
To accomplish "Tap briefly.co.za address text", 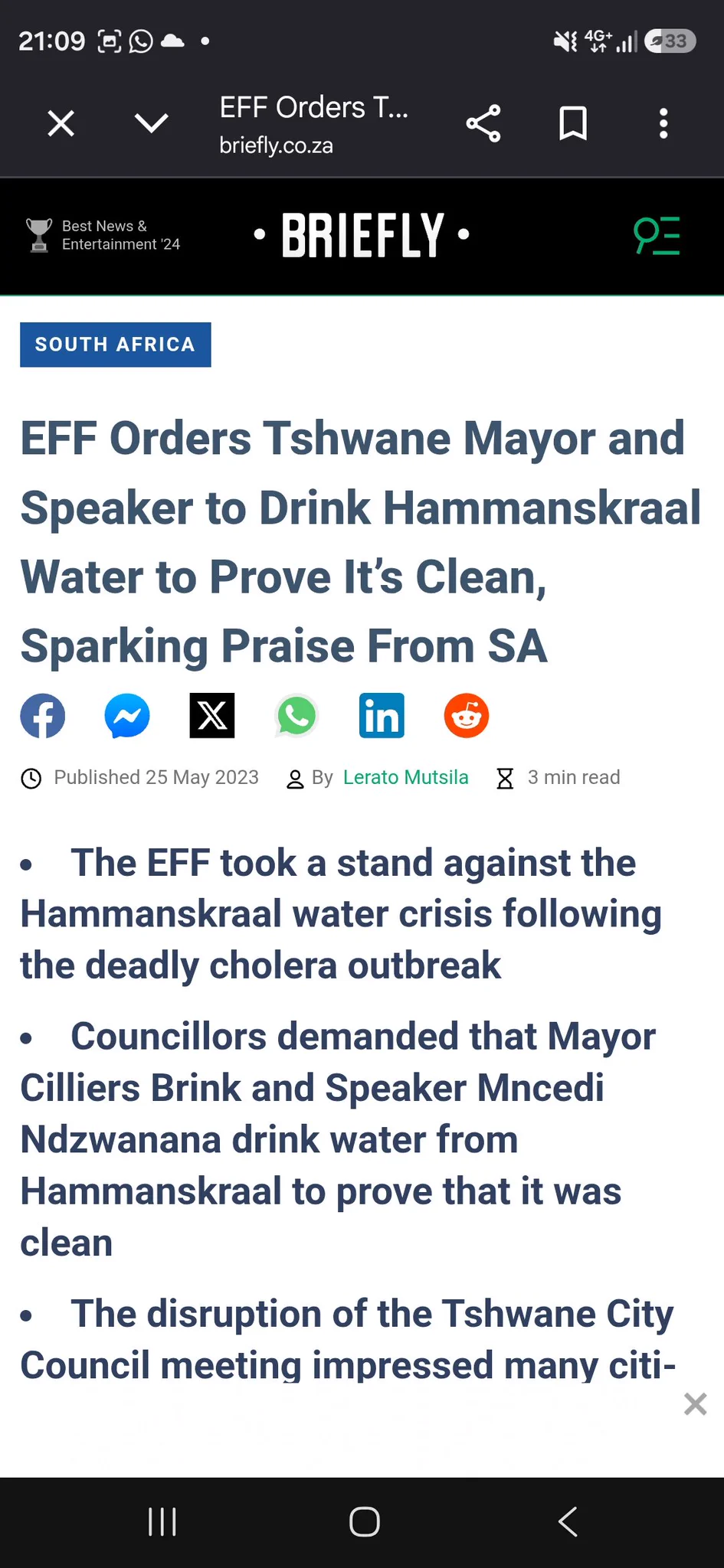I will pyautogui.click(x=277, y=145).
